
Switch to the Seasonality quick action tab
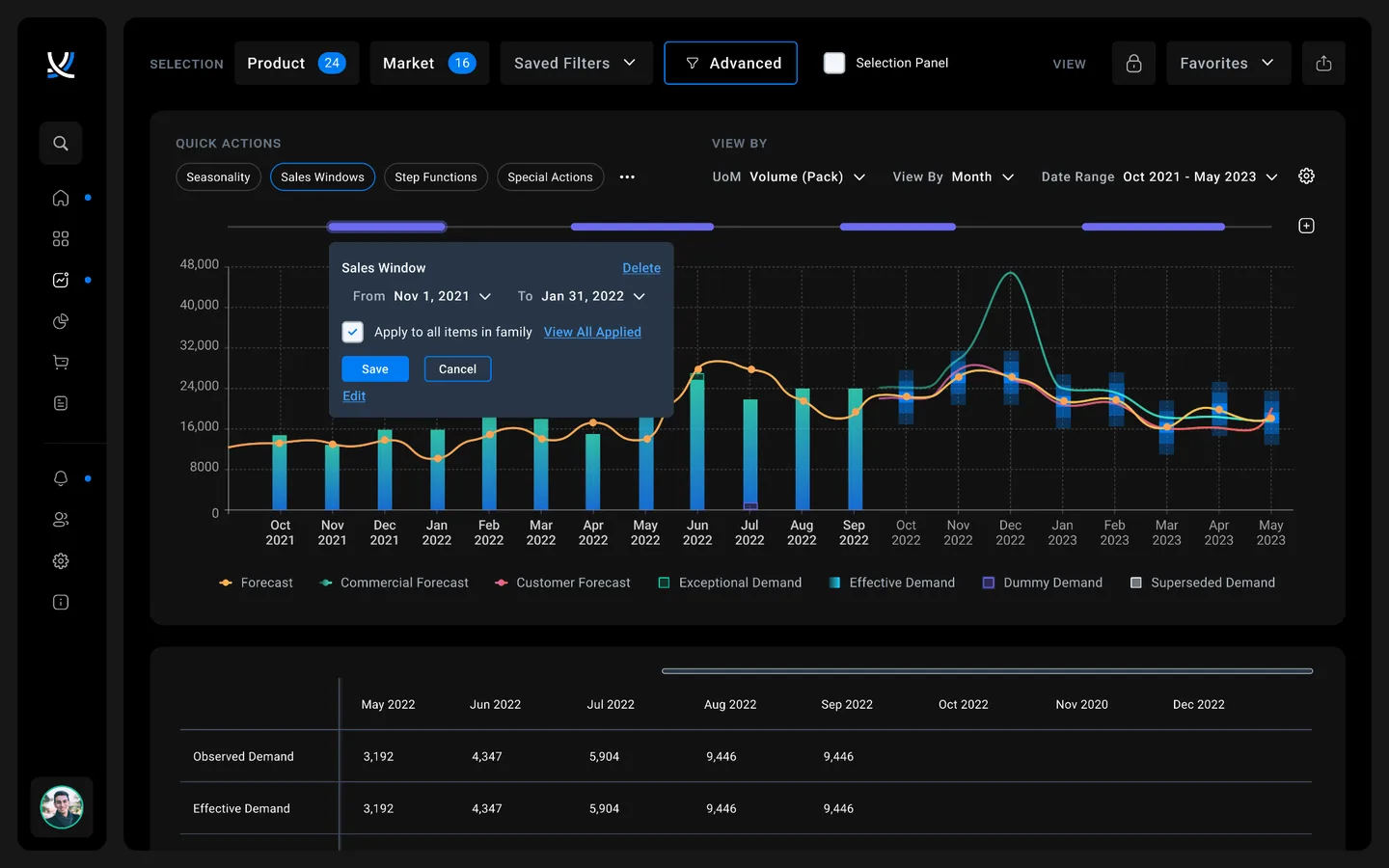[x=218, y=176]
